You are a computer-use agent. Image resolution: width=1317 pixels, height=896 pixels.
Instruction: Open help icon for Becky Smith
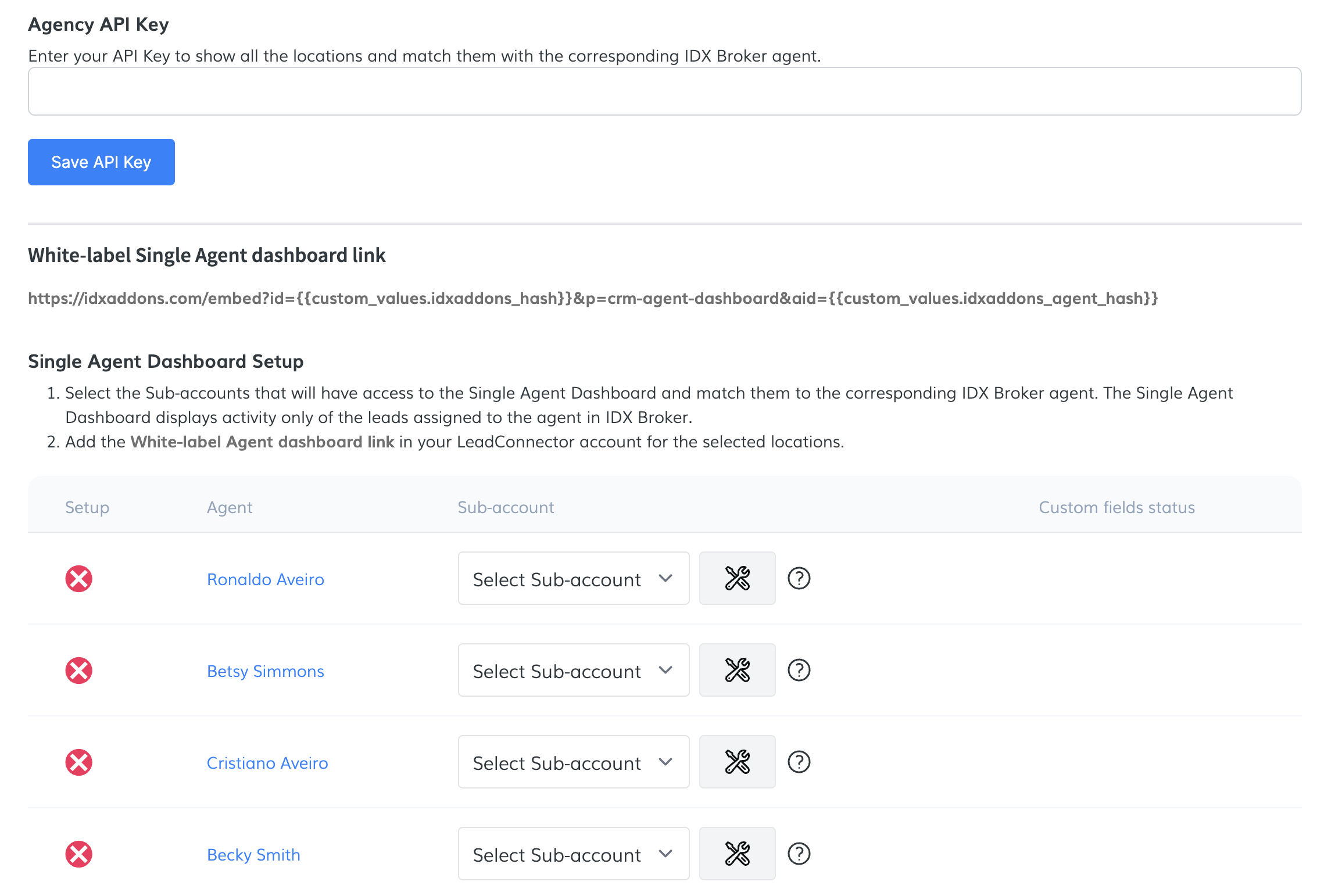799,854
